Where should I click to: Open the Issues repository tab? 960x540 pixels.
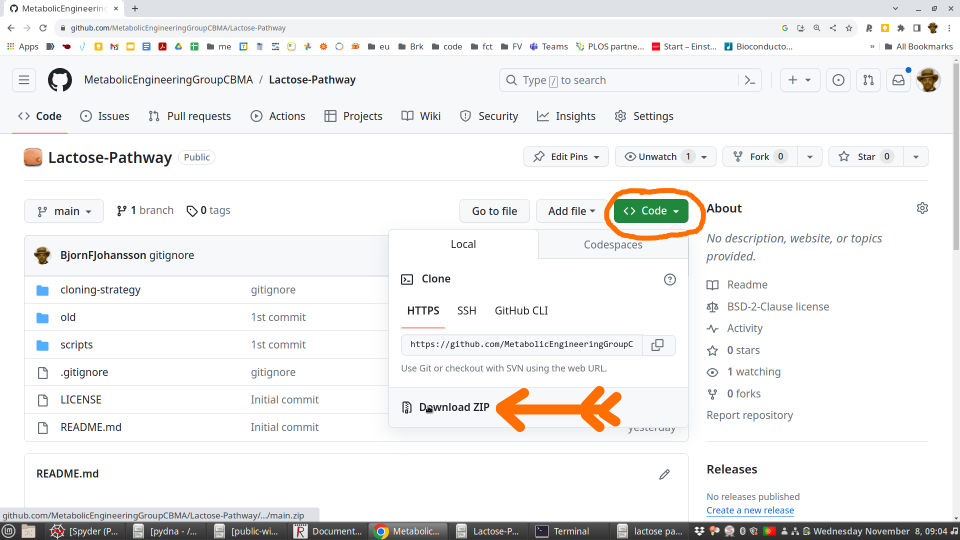[x=104, y=116]
